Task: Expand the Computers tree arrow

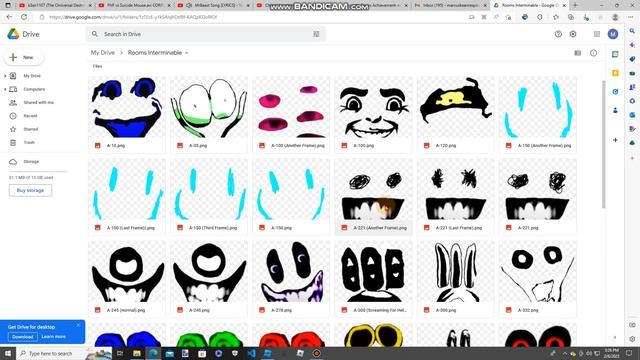Action: click(x=5, y=89)
